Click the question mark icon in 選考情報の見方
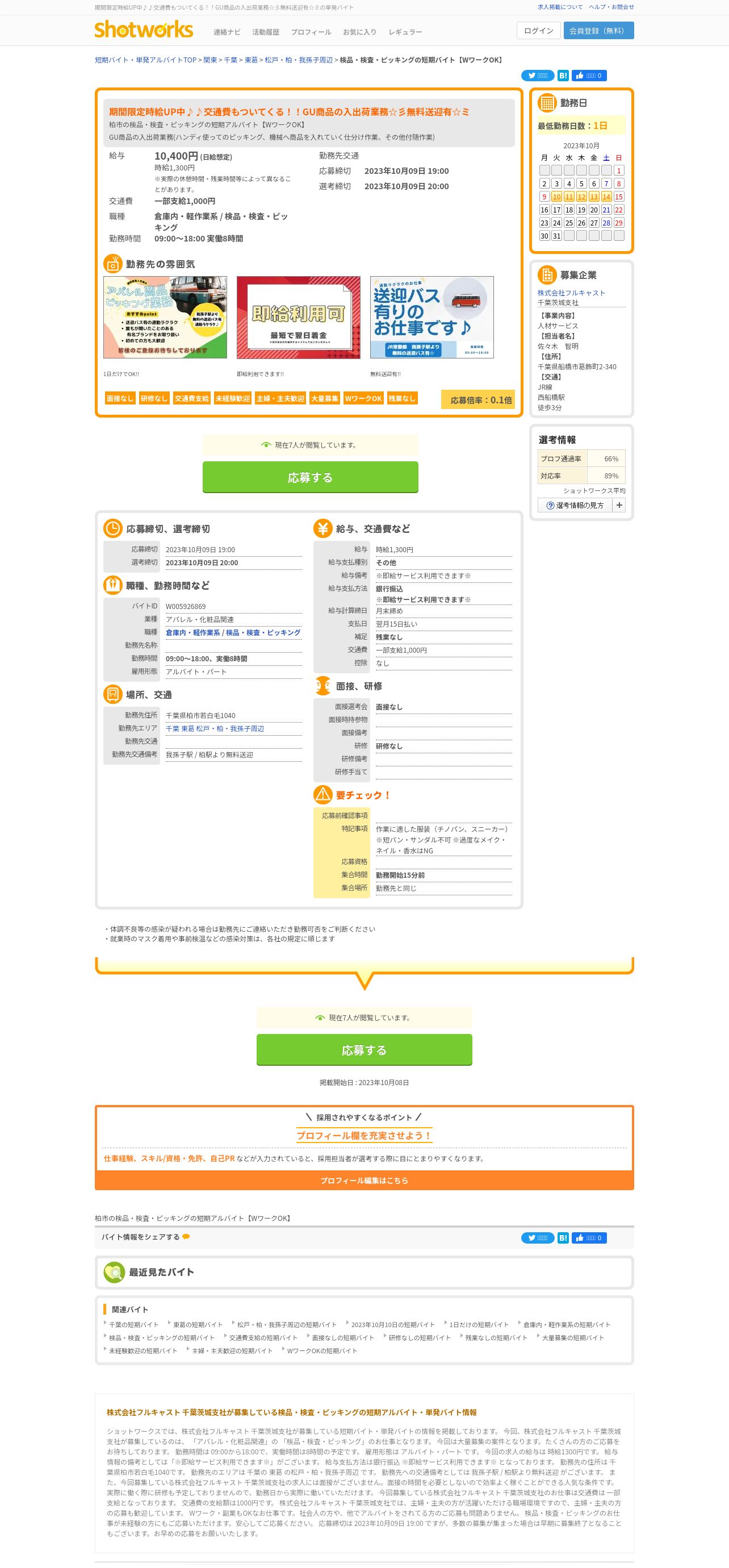The height and width of the screenshot is (1568, 729). tap(550, 505)
